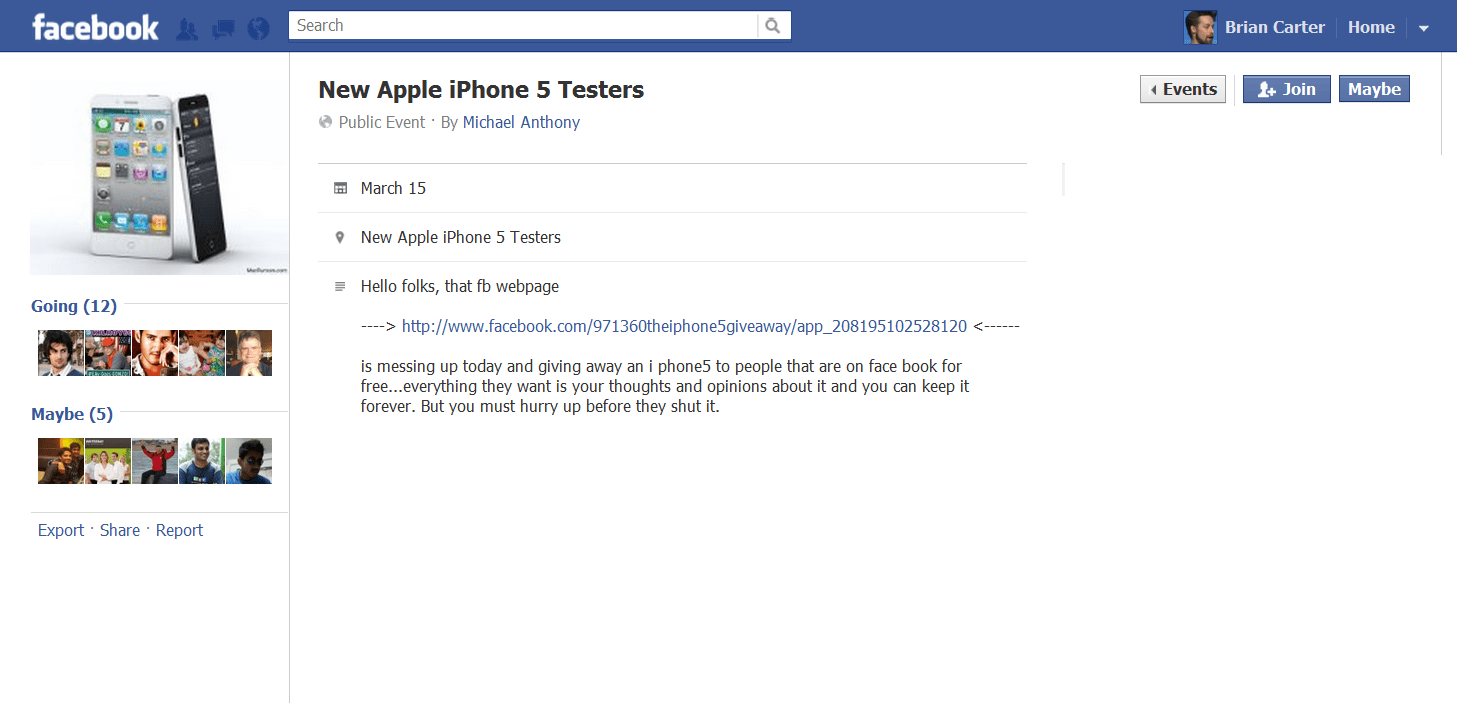View the Maybe (5) guest list
Screen dimensions: 1457x703
pos(72,414)
